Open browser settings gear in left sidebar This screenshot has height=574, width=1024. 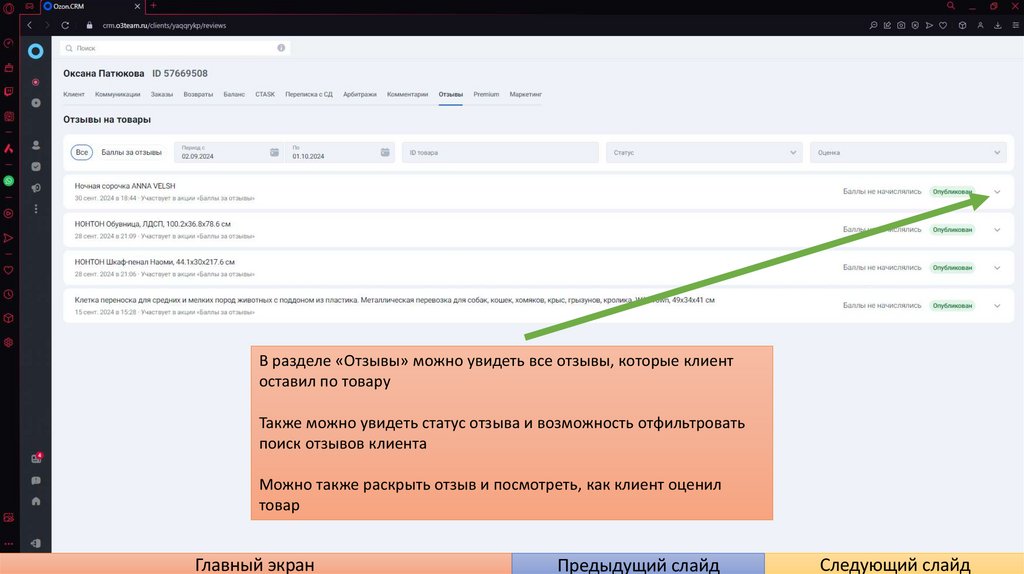pos(8,342)
